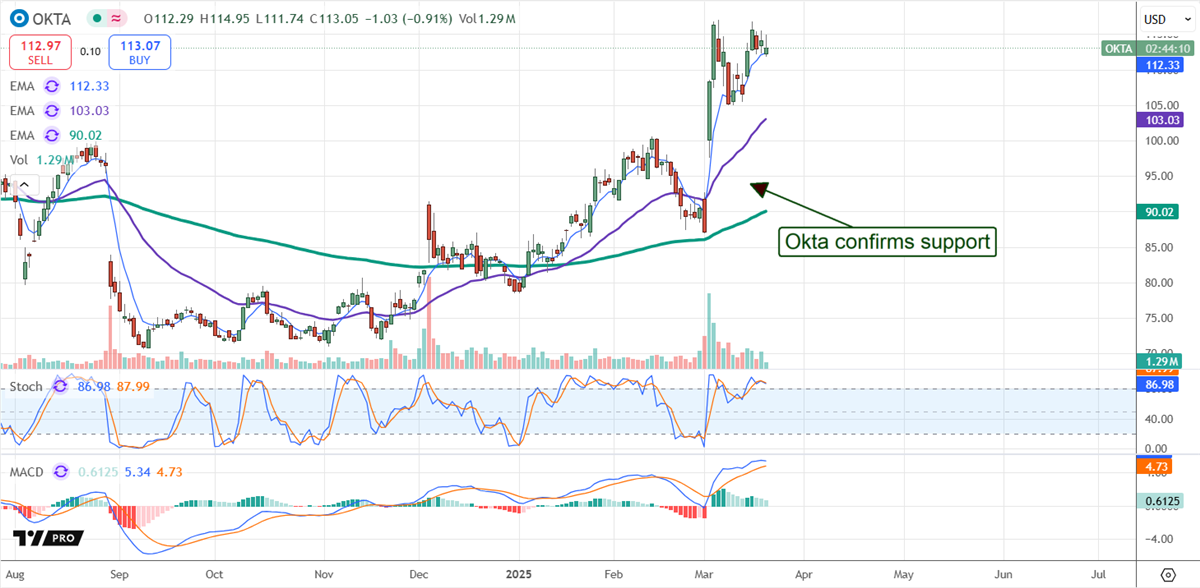Click the MACD indicator refresh icon

pyautogui.click(x=63, y=471)
